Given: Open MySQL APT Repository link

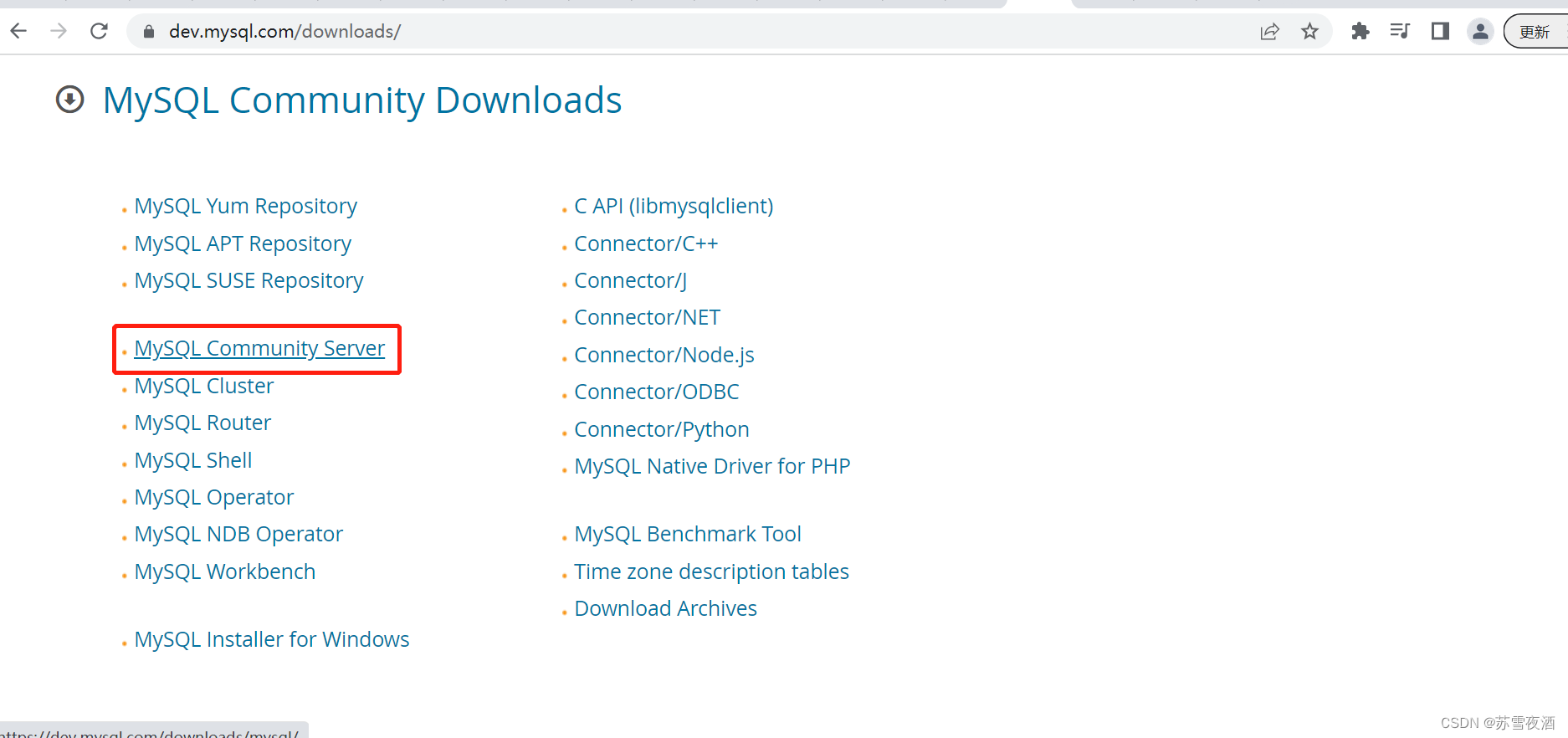Looking at the screenshot, I should click(243, 243).
